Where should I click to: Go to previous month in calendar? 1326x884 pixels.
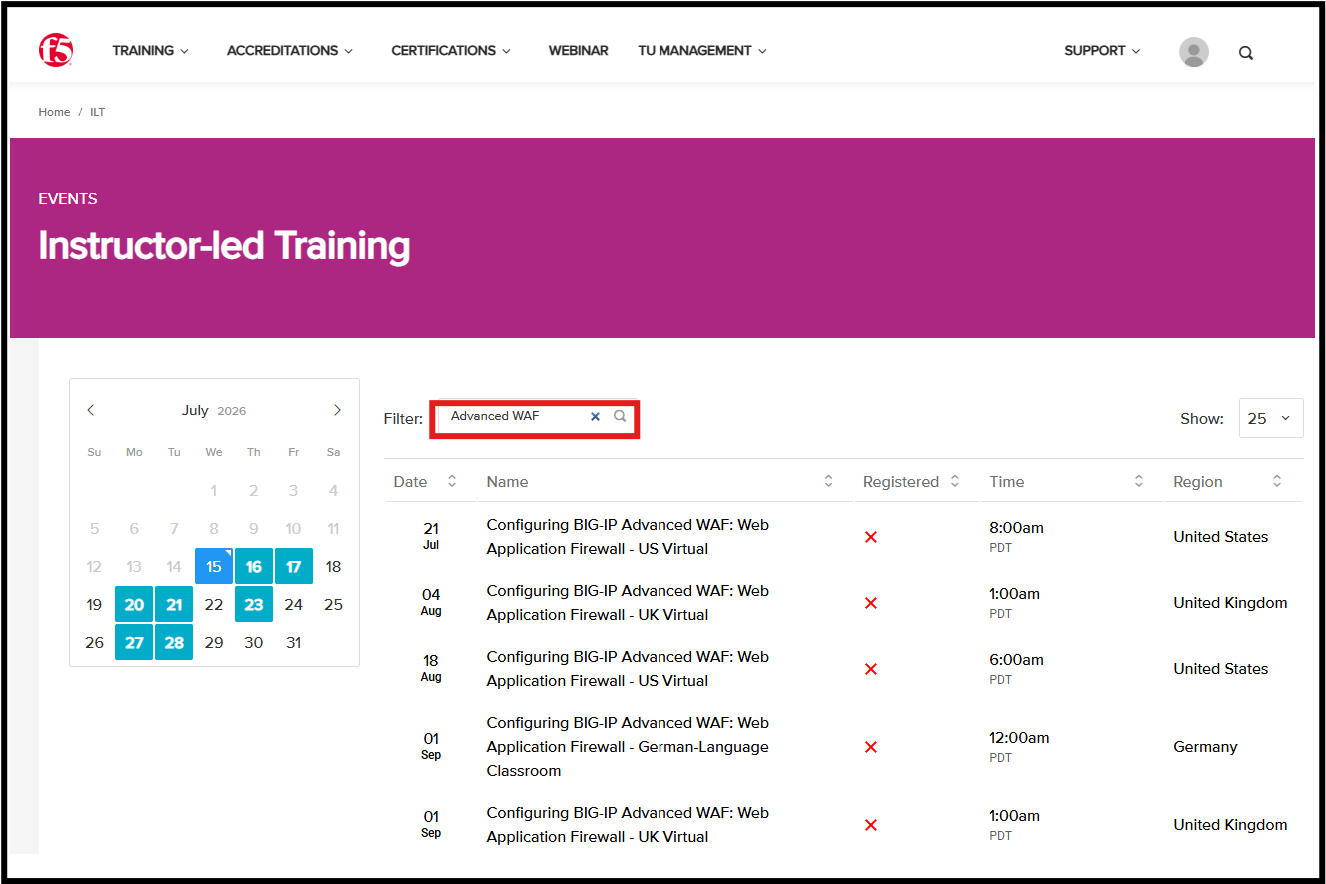(91, 410)
